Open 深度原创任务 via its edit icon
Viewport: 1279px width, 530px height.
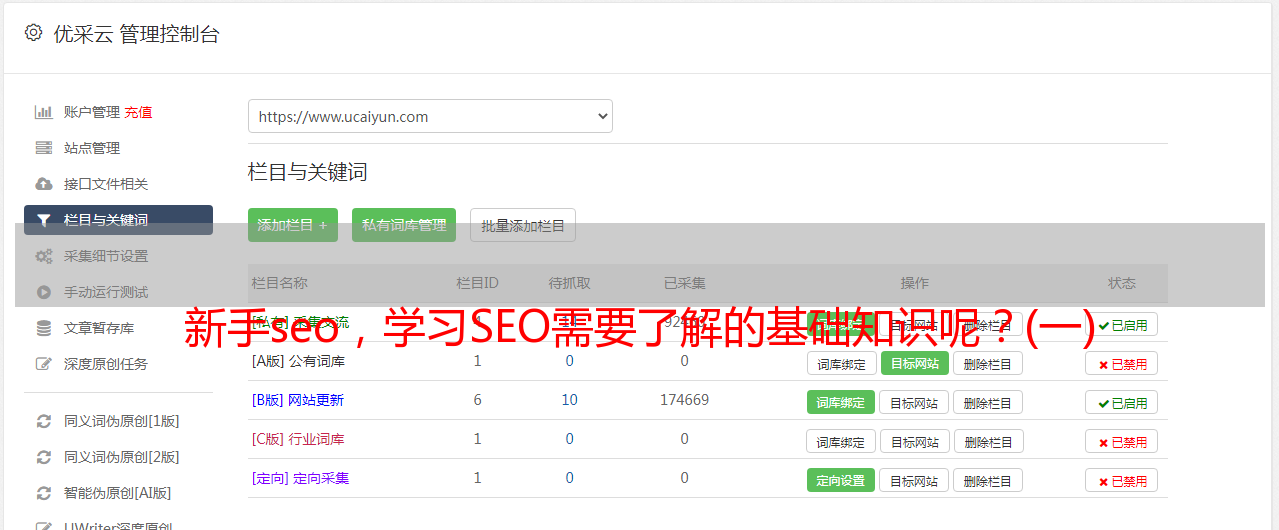click(x=43, y=364)
